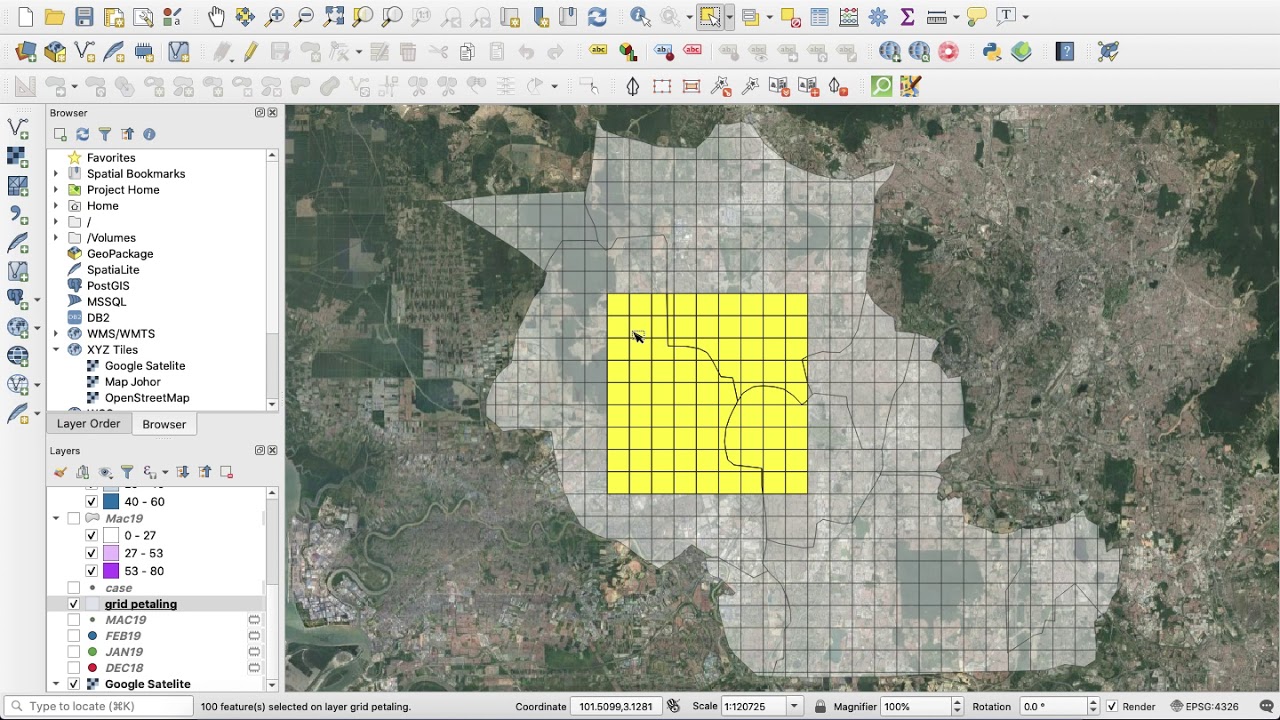
Task: Select the Pan Map hand tool
Action: [216, 17]
